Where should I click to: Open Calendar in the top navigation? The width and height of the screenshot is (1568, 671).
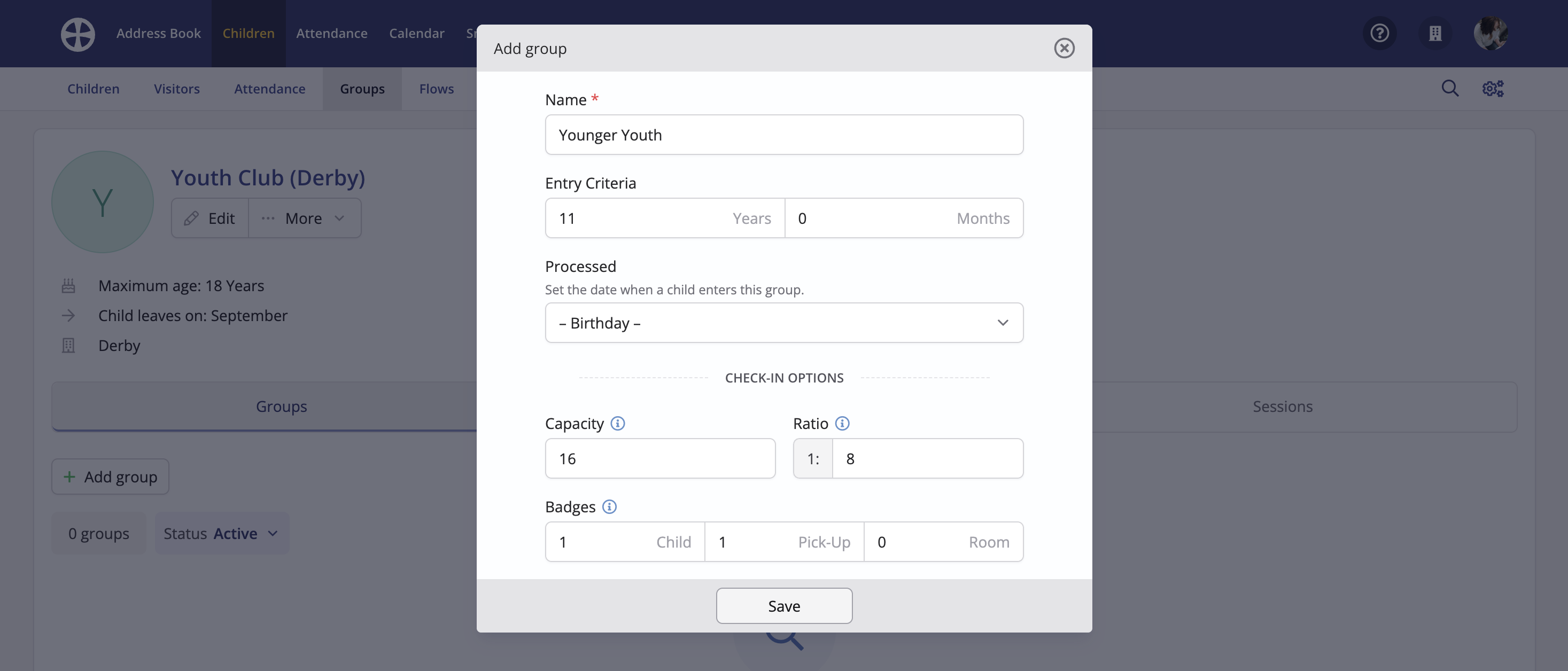(x=416, y=34)
